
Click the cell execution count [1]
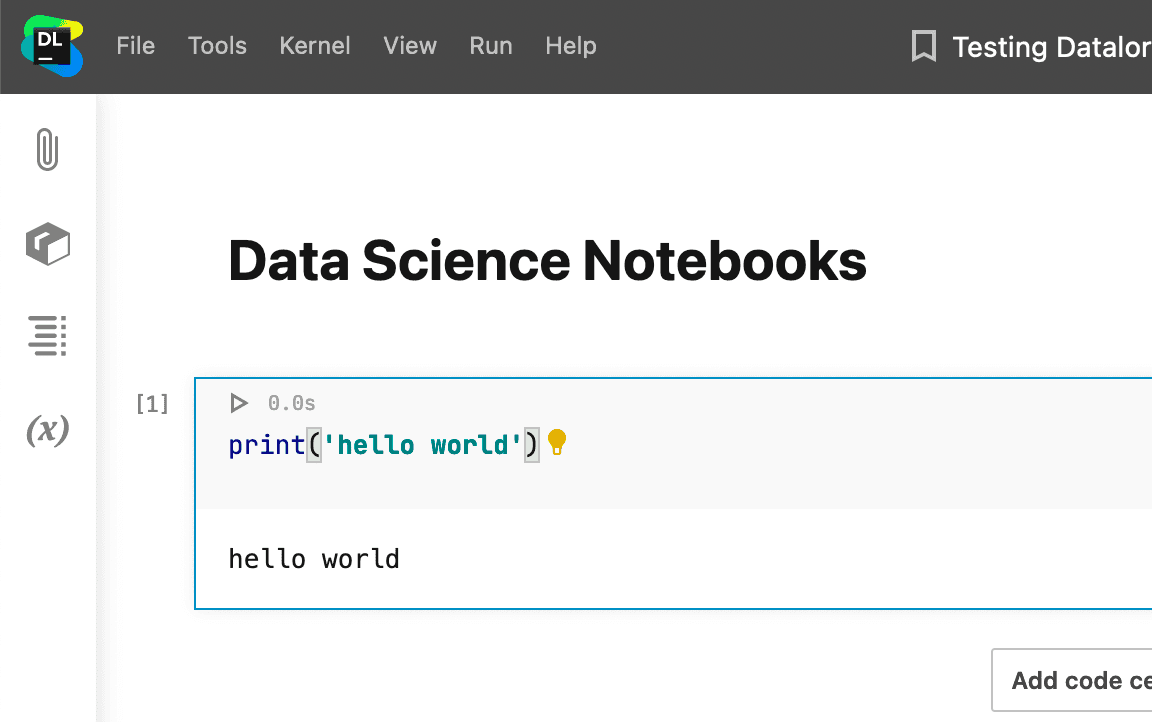point(152,403)
